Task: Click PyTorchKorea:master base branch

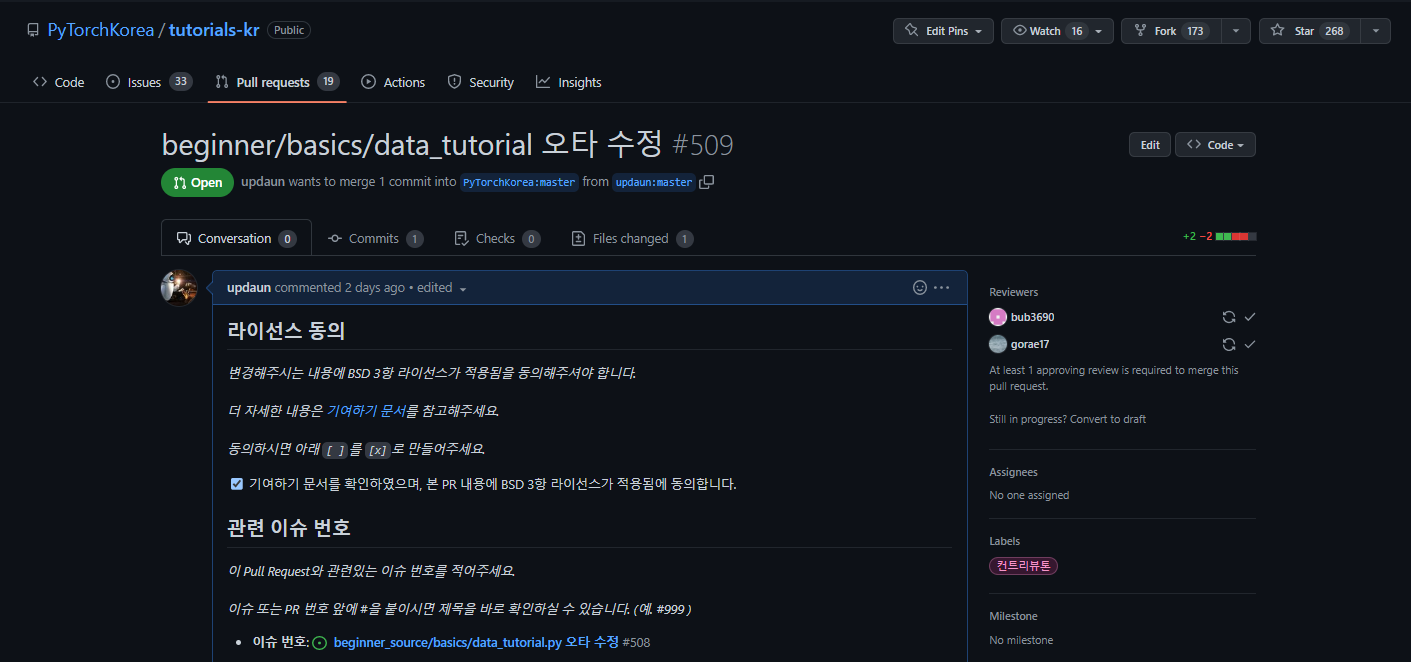Action: [x=519, y=182]
